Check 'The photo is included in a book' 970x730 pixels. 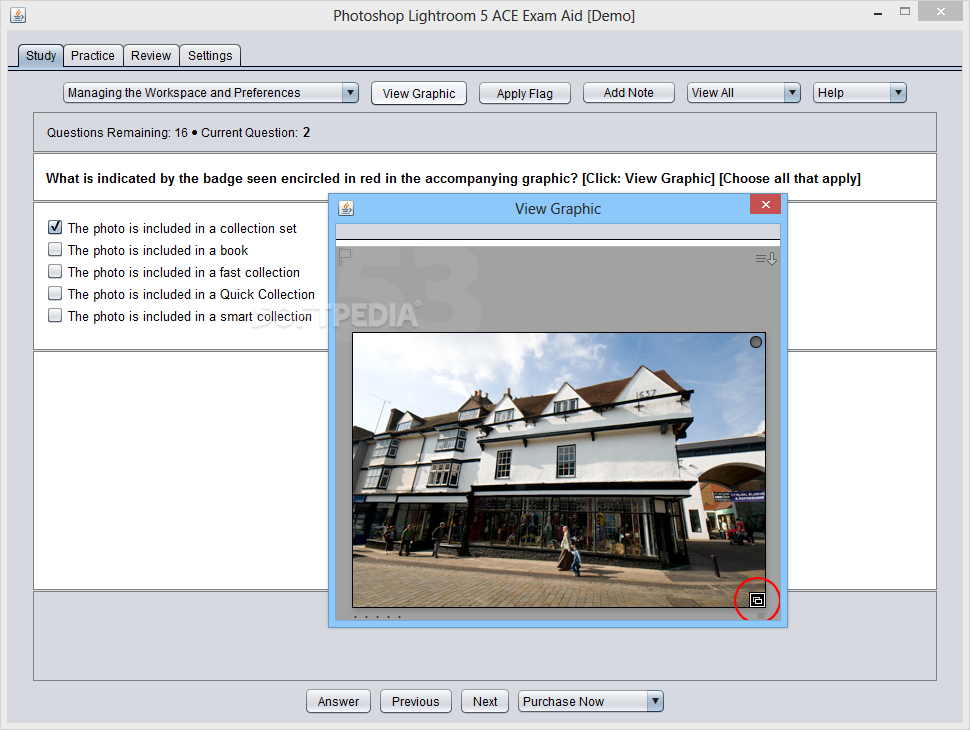pyautogui.click(x=55, y=249)
